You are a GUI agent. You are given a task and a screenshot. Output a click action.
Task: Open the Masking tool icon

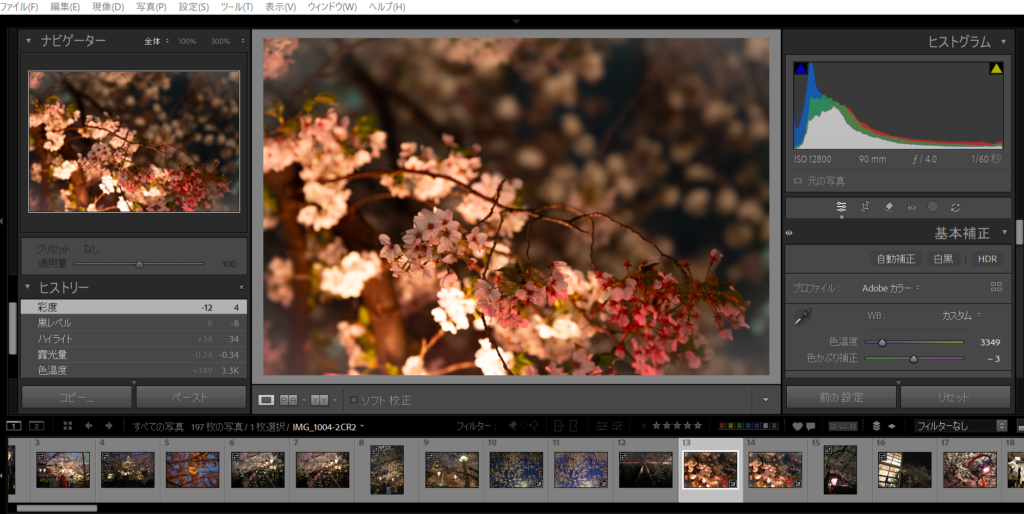[933, 207]
